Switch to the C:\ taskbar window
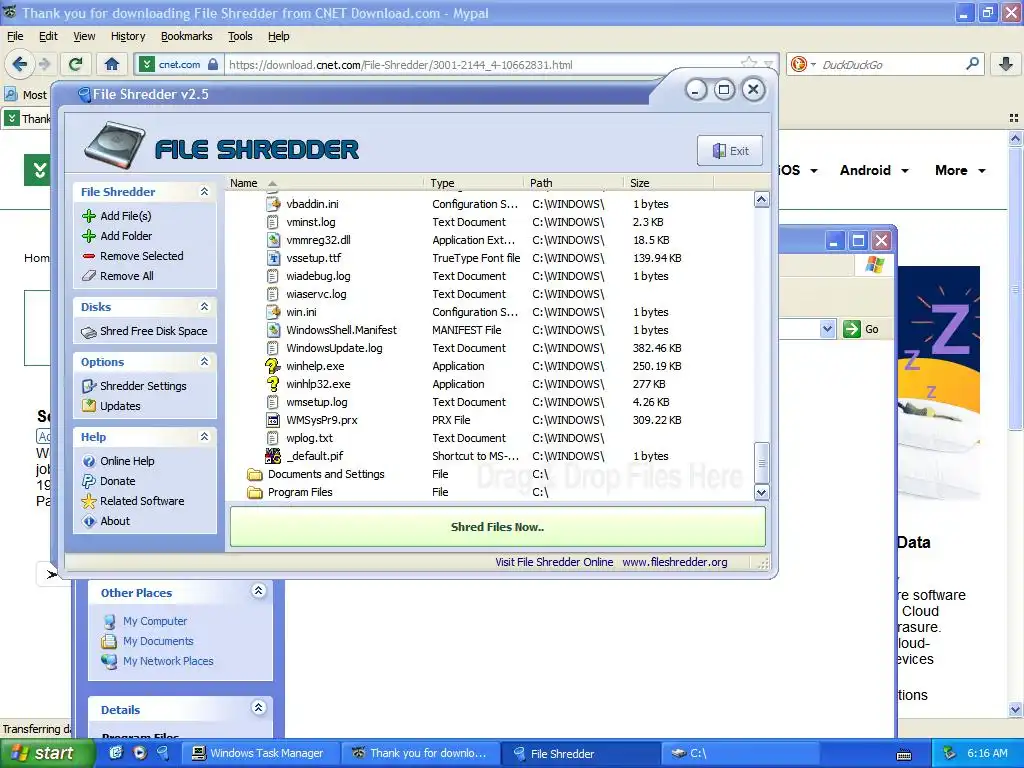1024x768 pixels. coord(741,753)
